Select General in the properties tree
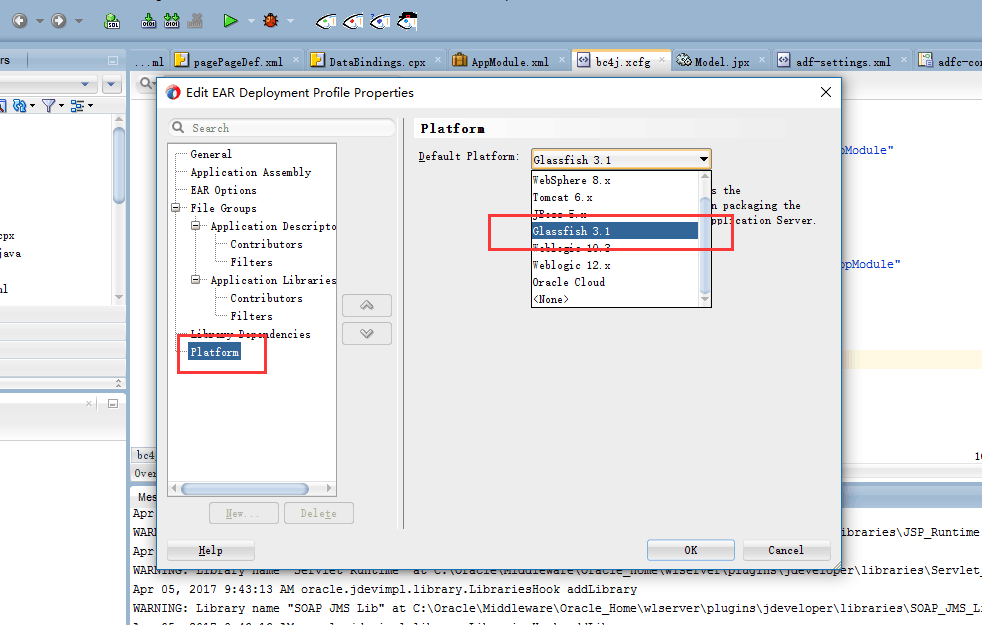Screen dimensions: 982x625 211,154
